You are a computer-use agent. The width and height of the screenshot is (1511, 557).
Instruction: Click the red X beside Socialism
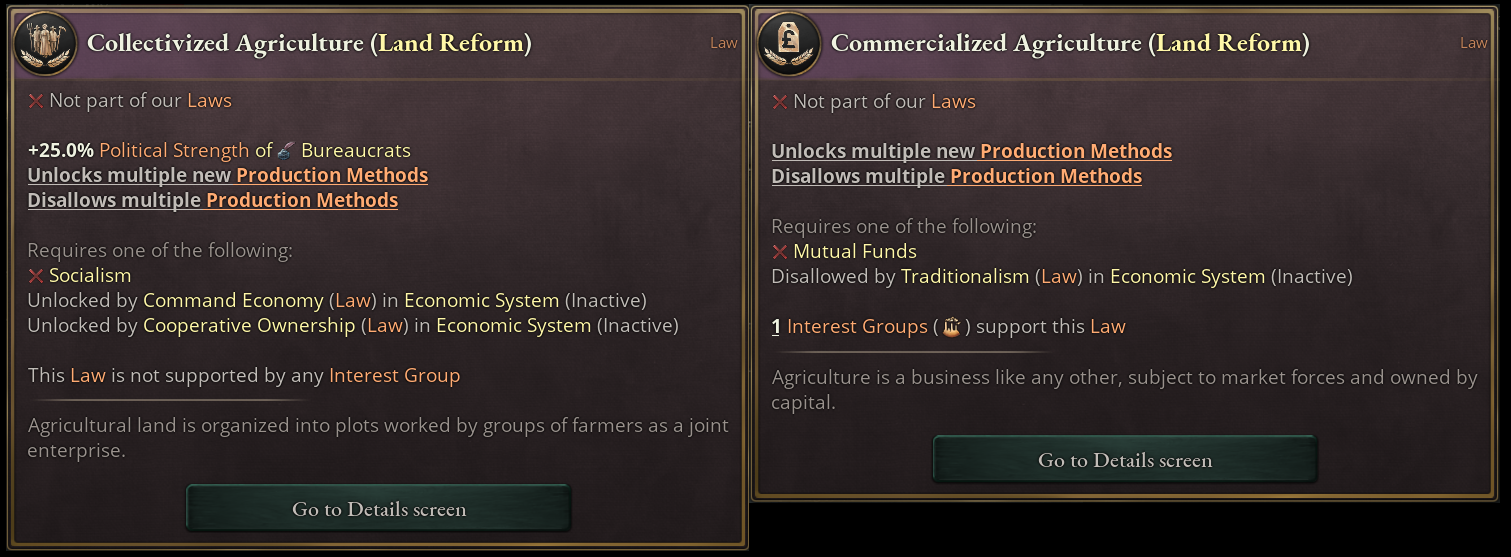36,275
